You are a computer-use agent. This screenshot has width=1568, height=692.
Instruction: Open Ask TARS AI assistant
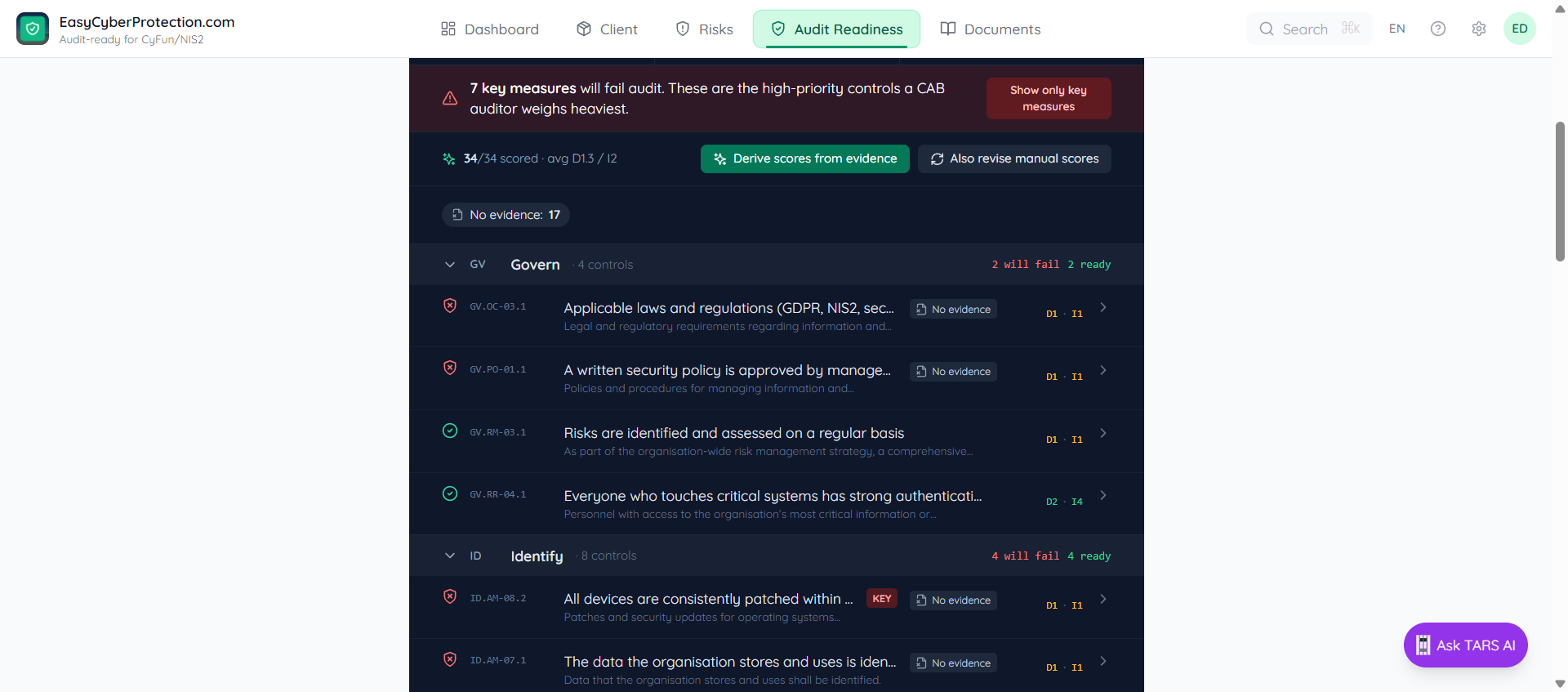pyautogui.click(x=1465, y=645)
